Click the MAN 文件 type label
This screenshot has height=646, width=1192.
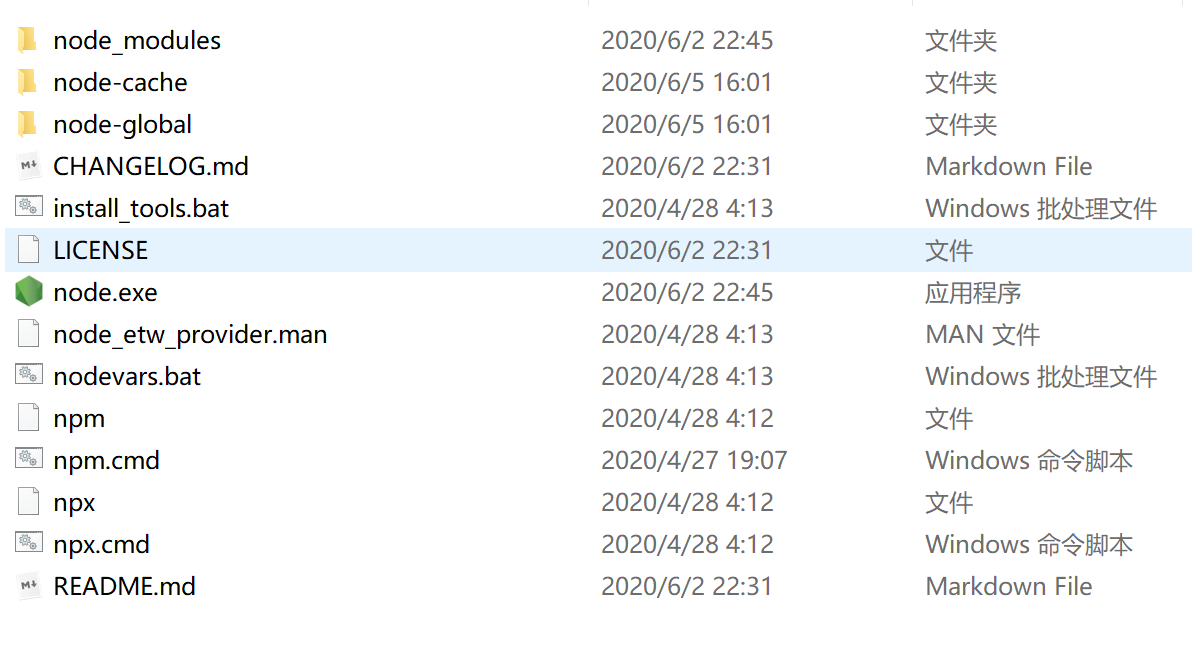982,334
